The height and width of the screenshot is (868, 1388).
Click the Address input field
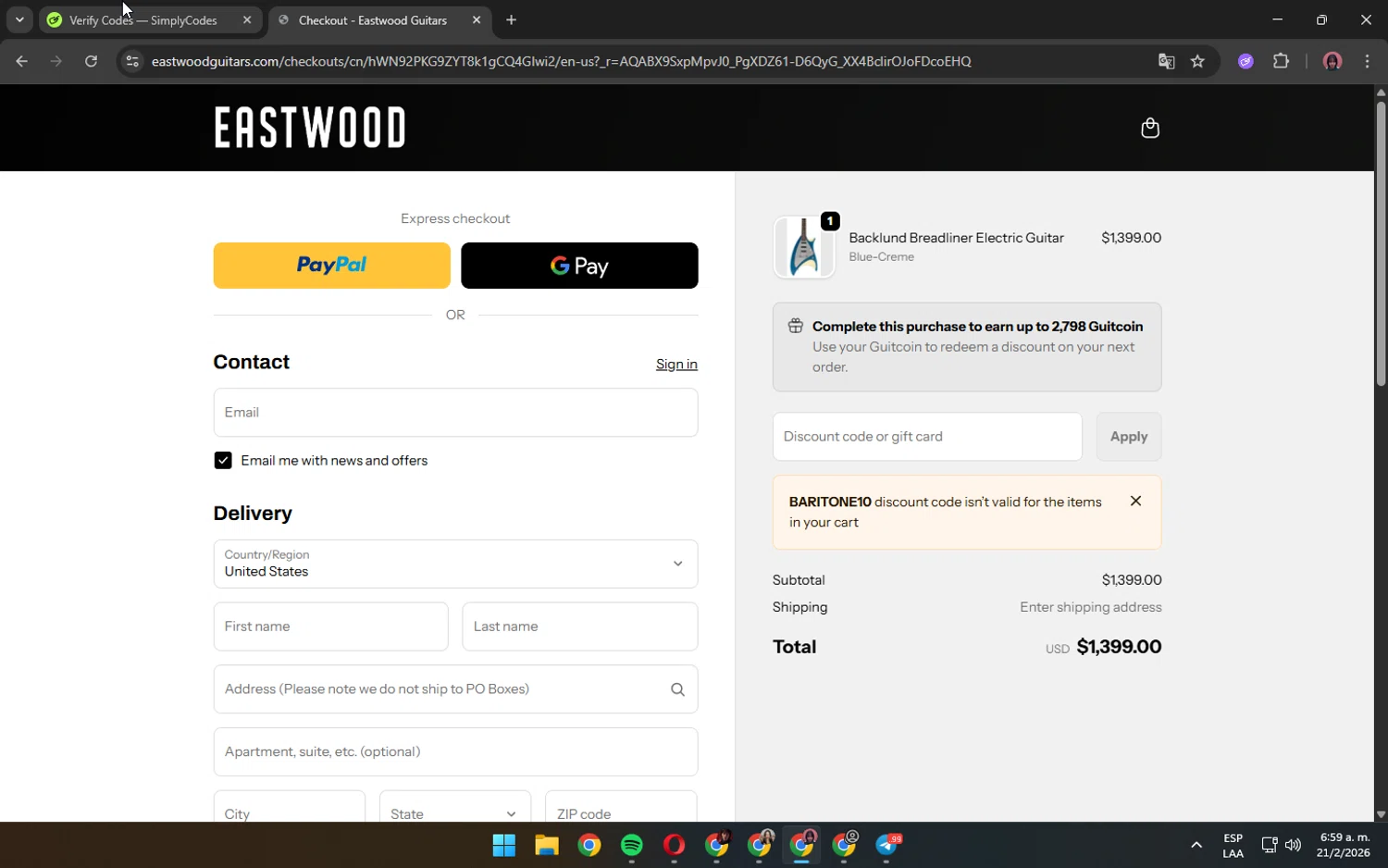pyautogui.click(x=455, y=689)
